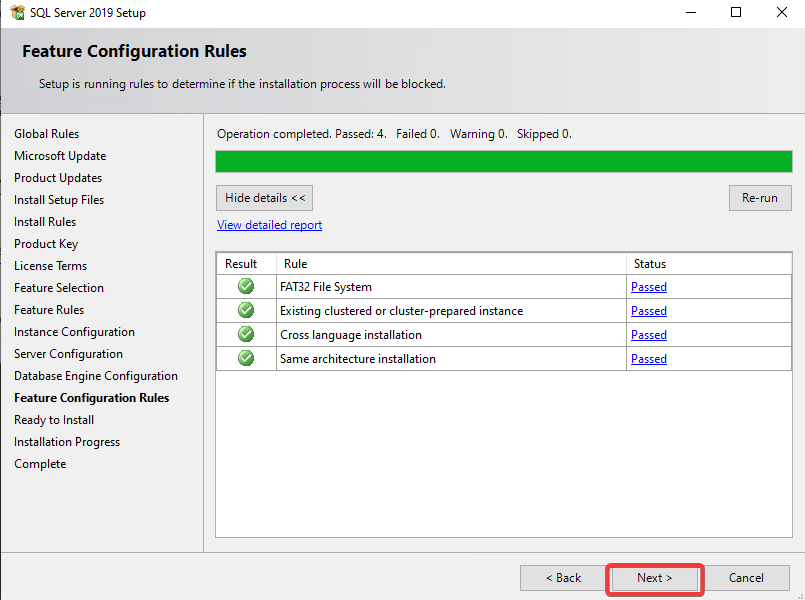This screenshot has height=600, width=805.
Task: Click Passed link for Same architecture installation
Action: coord(649,359)
